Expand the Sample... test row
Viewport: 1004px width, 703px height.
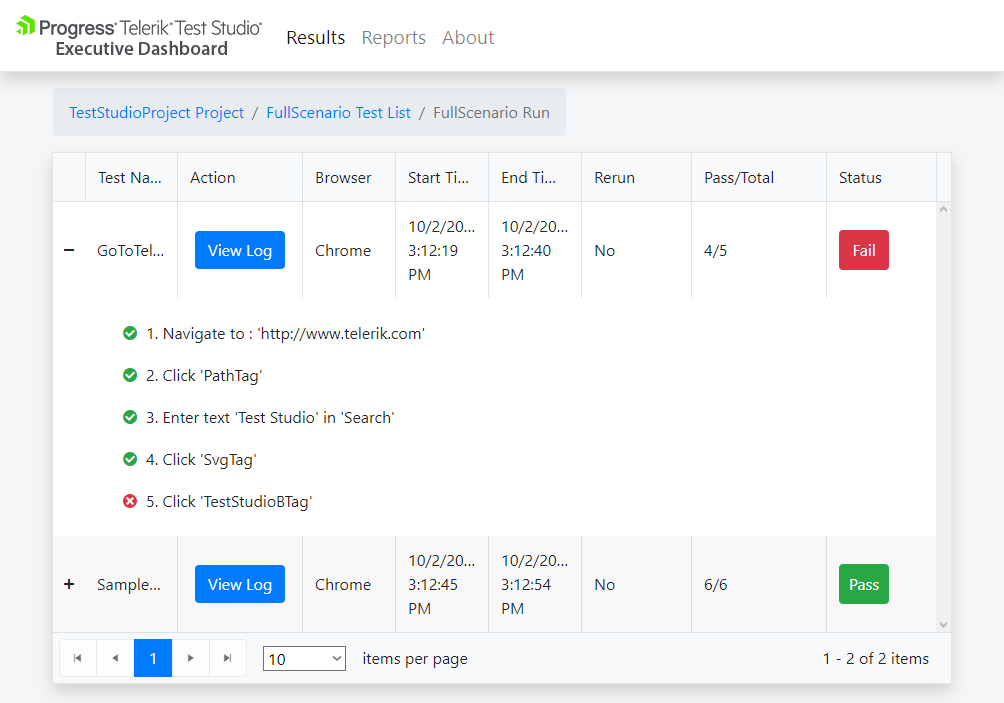click(69, 584)
